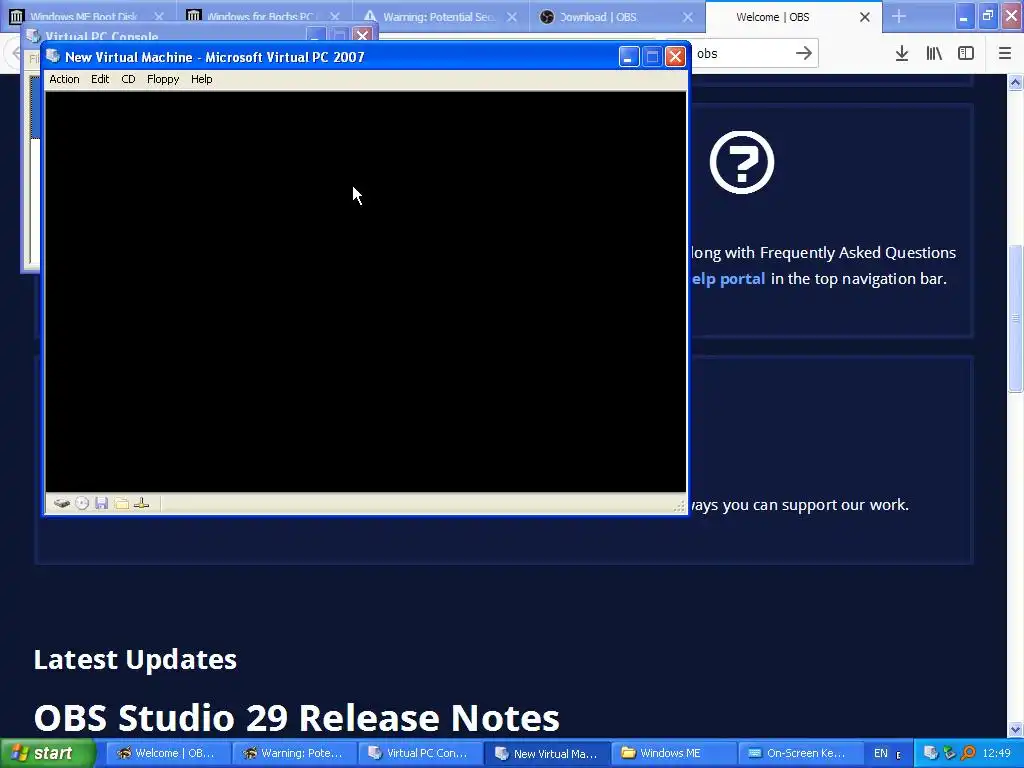Restore down the browser window
1024x768 pixels.
click(988, 16)
